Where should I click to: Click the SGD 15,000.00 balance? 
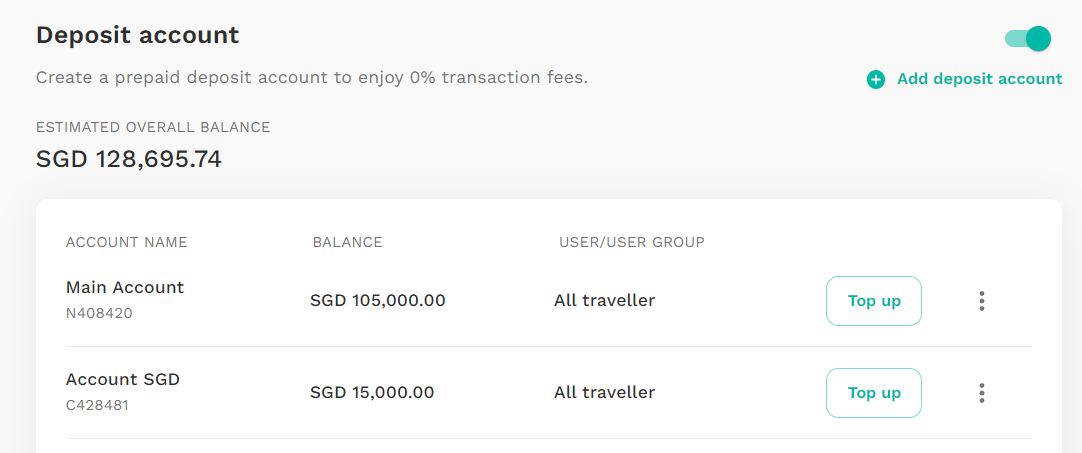click(372, 393)
